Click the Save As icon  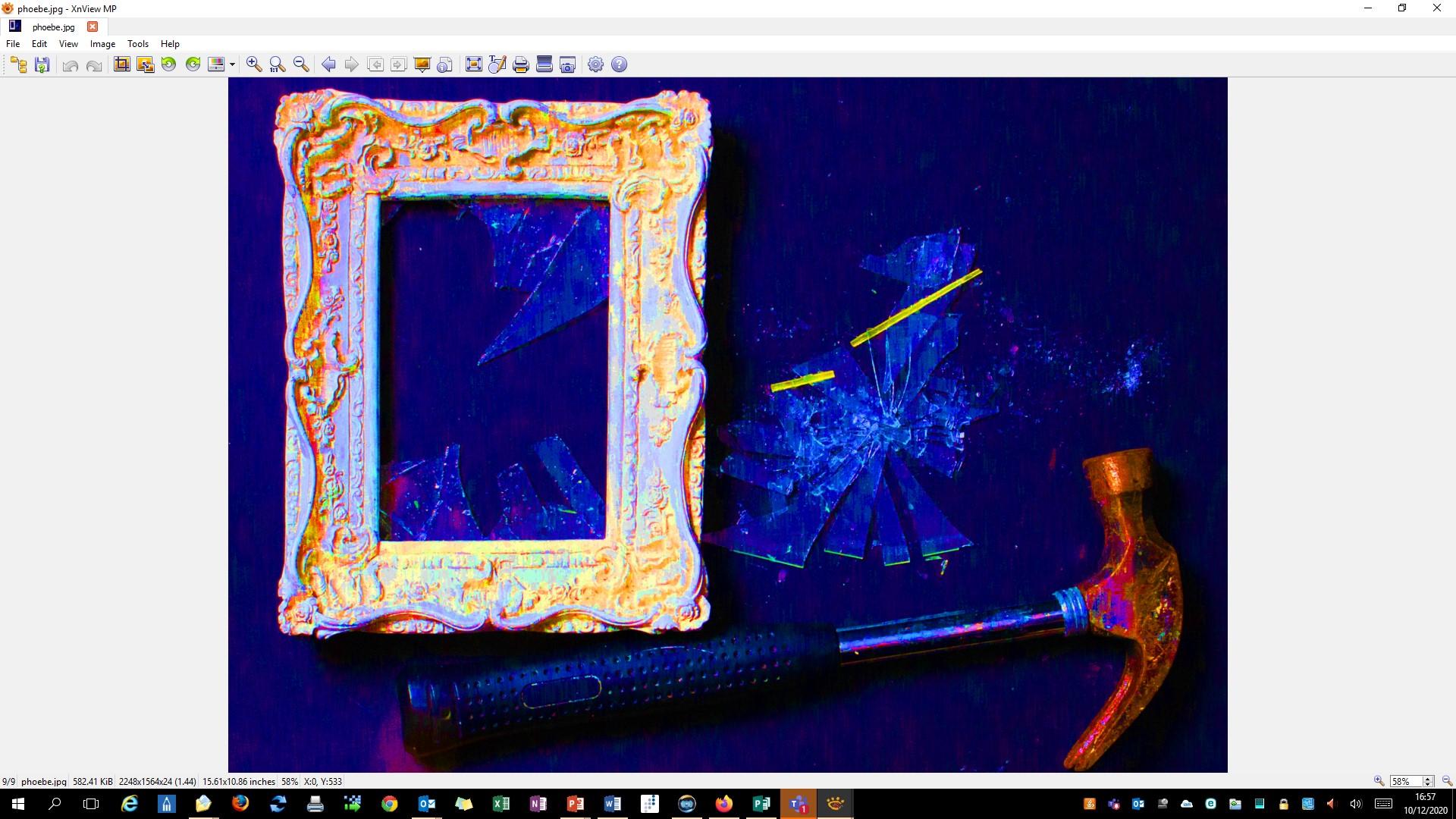42,64
